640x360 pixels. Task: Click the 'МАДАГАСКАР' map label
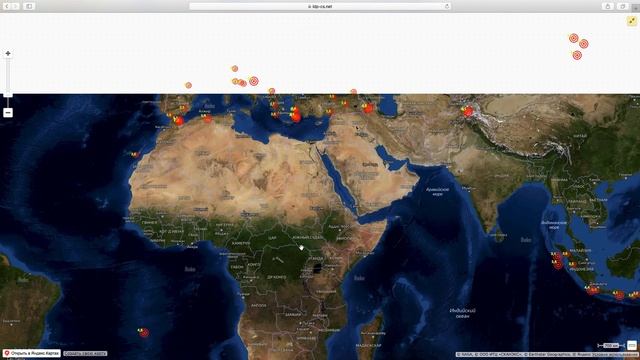pos(369,346)
